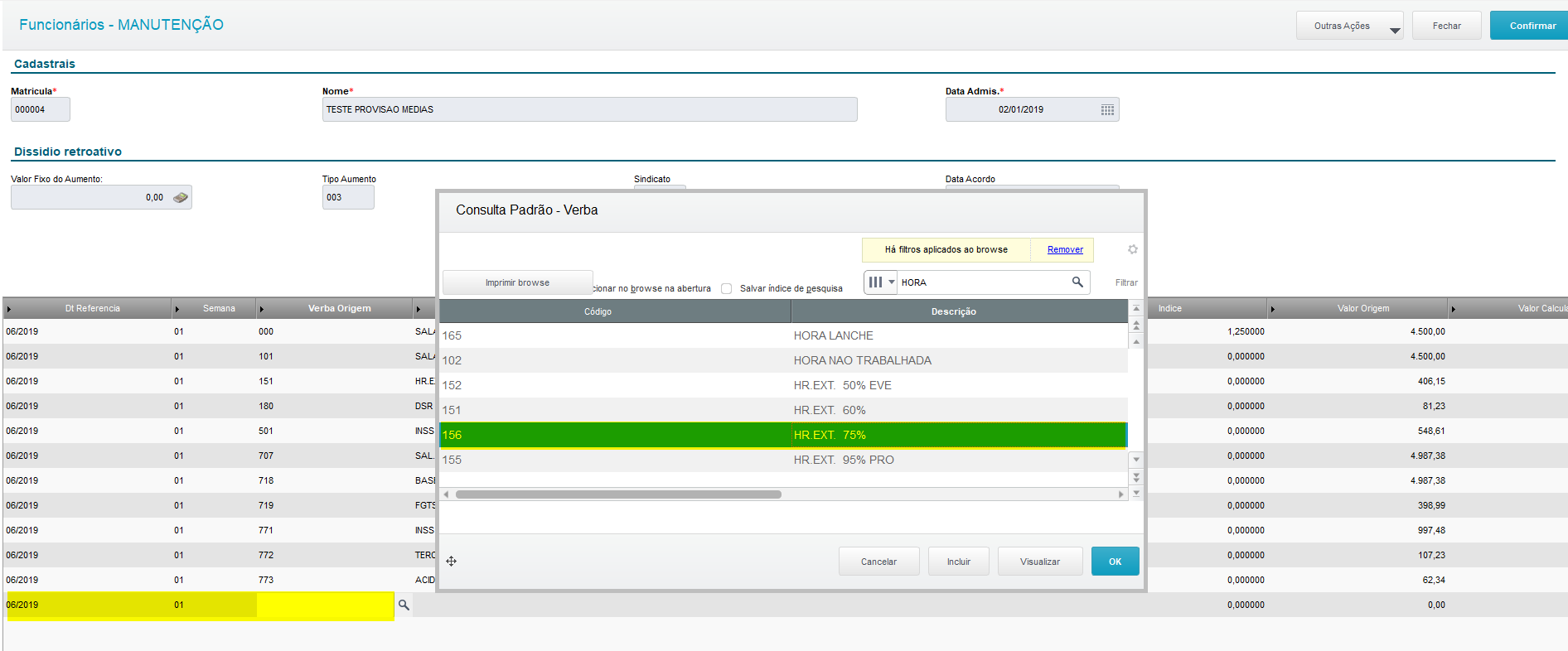Move up one line in Verba list
The width and height of the screenshot is (1568, 651).
click(1136, 341)
